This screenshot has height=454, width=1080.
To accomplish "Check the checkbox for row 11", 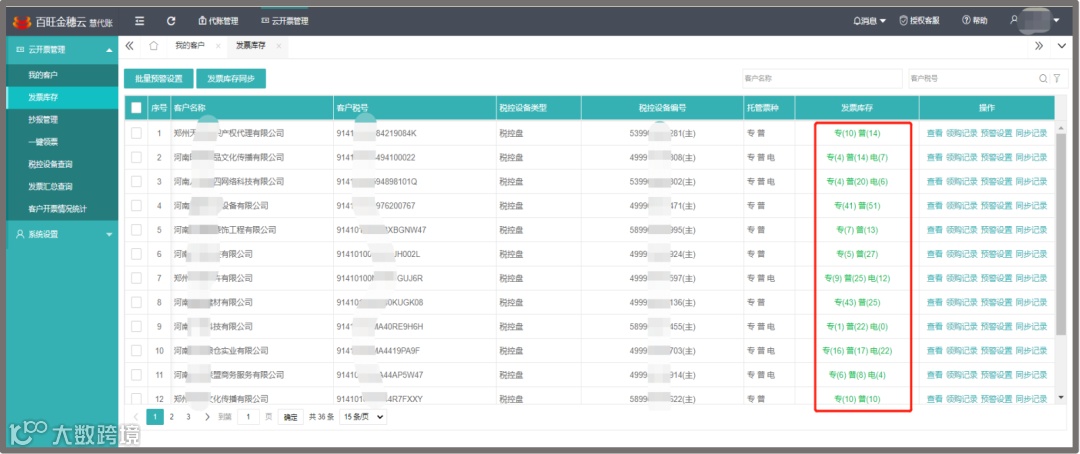I will [136, 375].
